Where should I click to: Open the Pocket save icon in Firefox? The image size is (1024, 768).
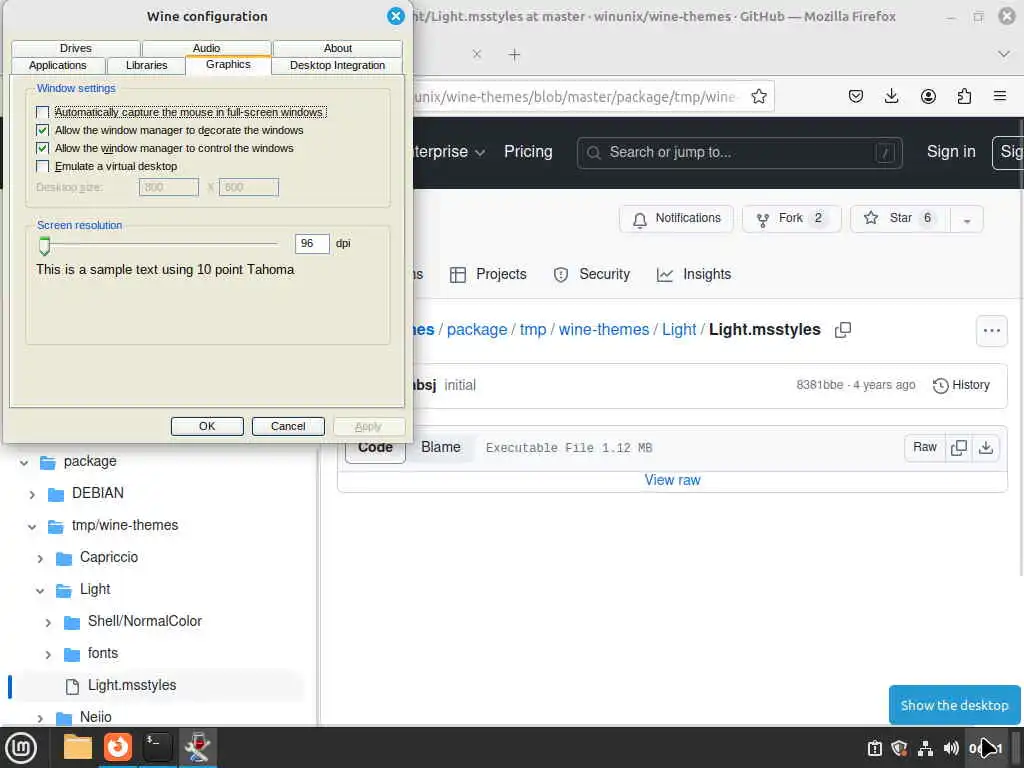click(856, 97)
